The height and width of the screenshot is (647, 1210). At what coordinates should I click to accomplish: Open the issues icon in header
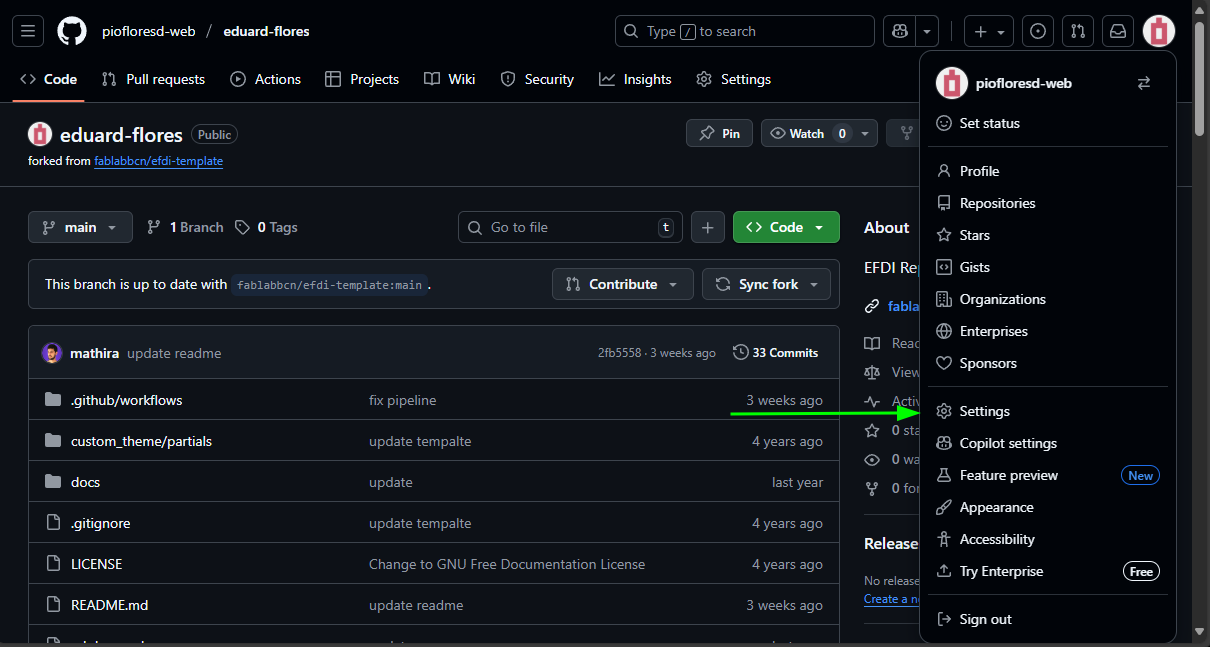(x=1038, y=31)
